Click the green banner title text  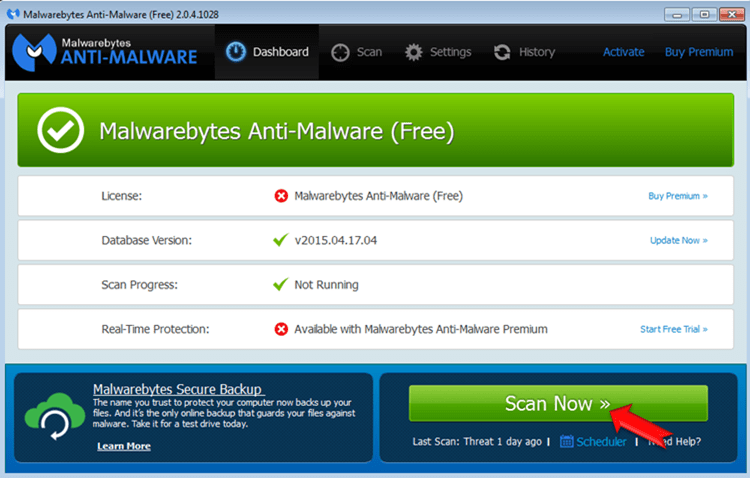point(276,132)
